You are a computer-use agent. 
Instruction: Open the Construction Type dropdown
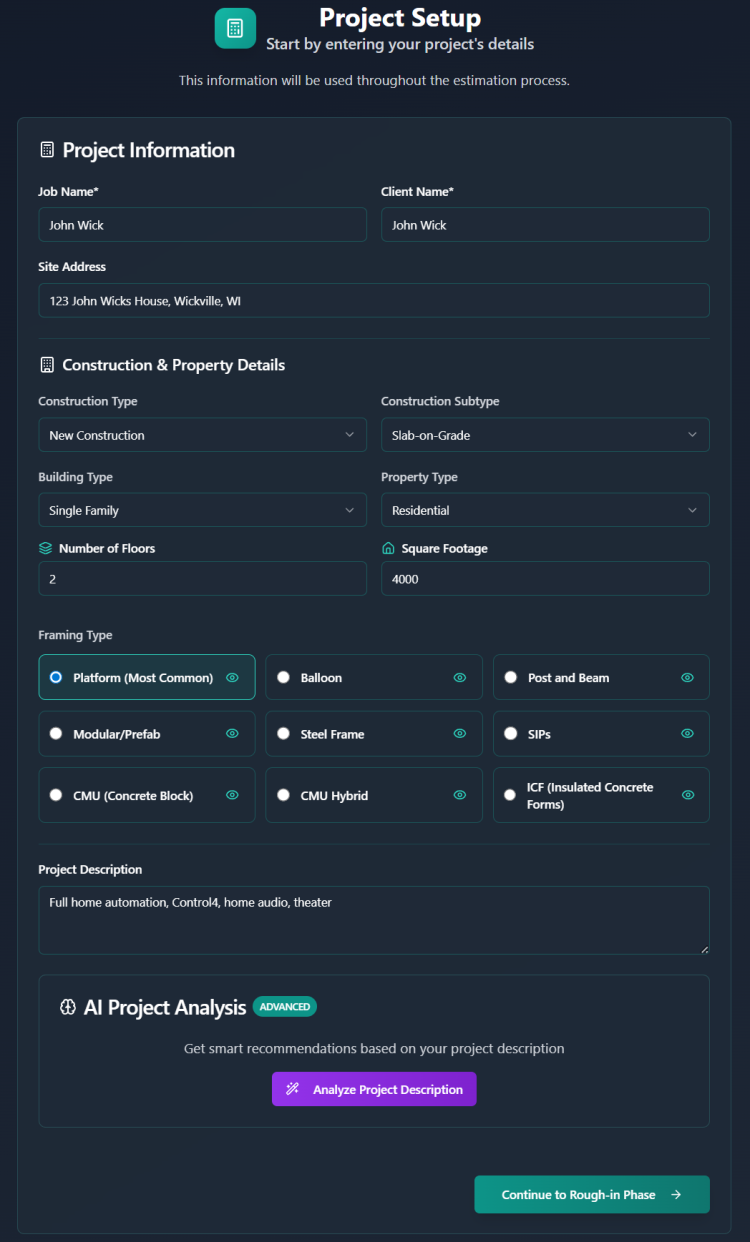click(203, 435)
